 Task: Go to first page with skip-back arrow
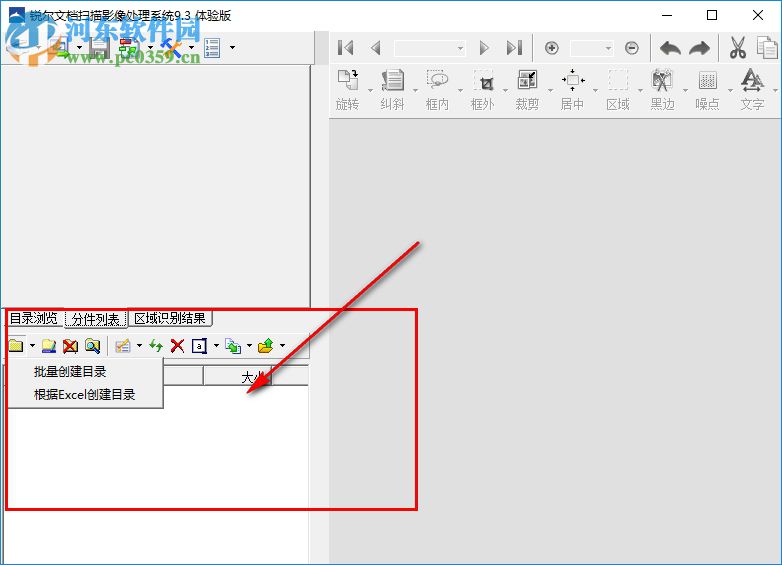346,48
